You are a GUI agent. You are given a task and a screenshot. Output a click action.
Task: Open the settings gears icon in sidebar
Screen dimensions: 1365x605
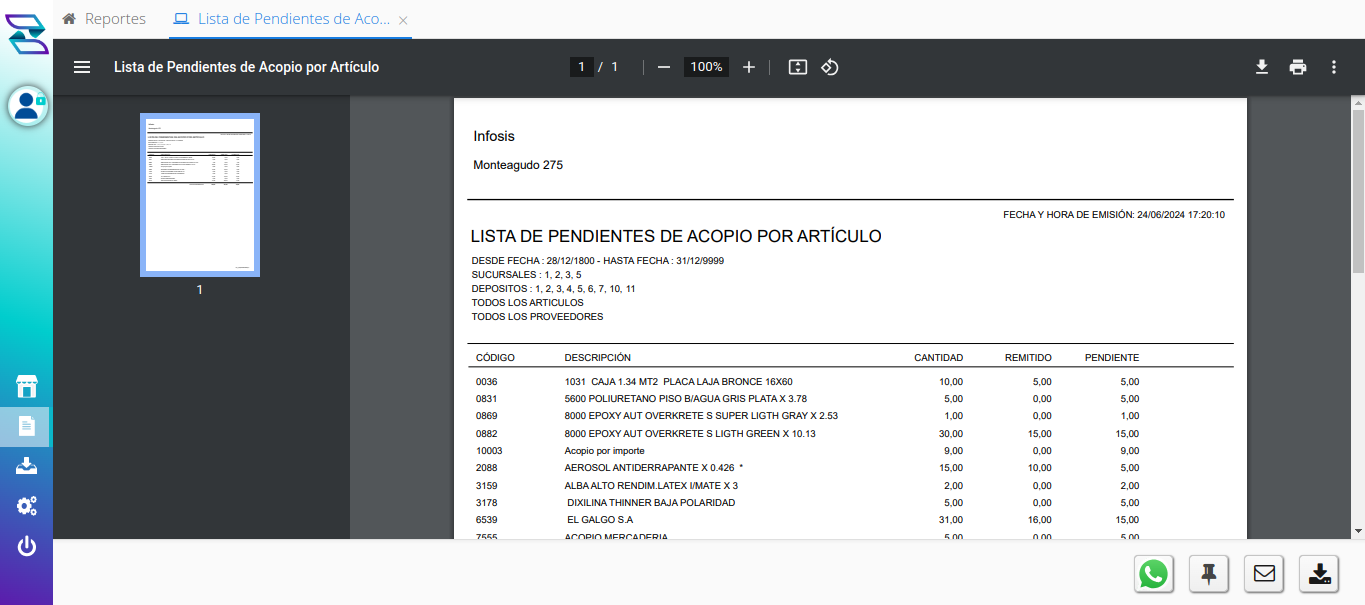coord(27,506)
